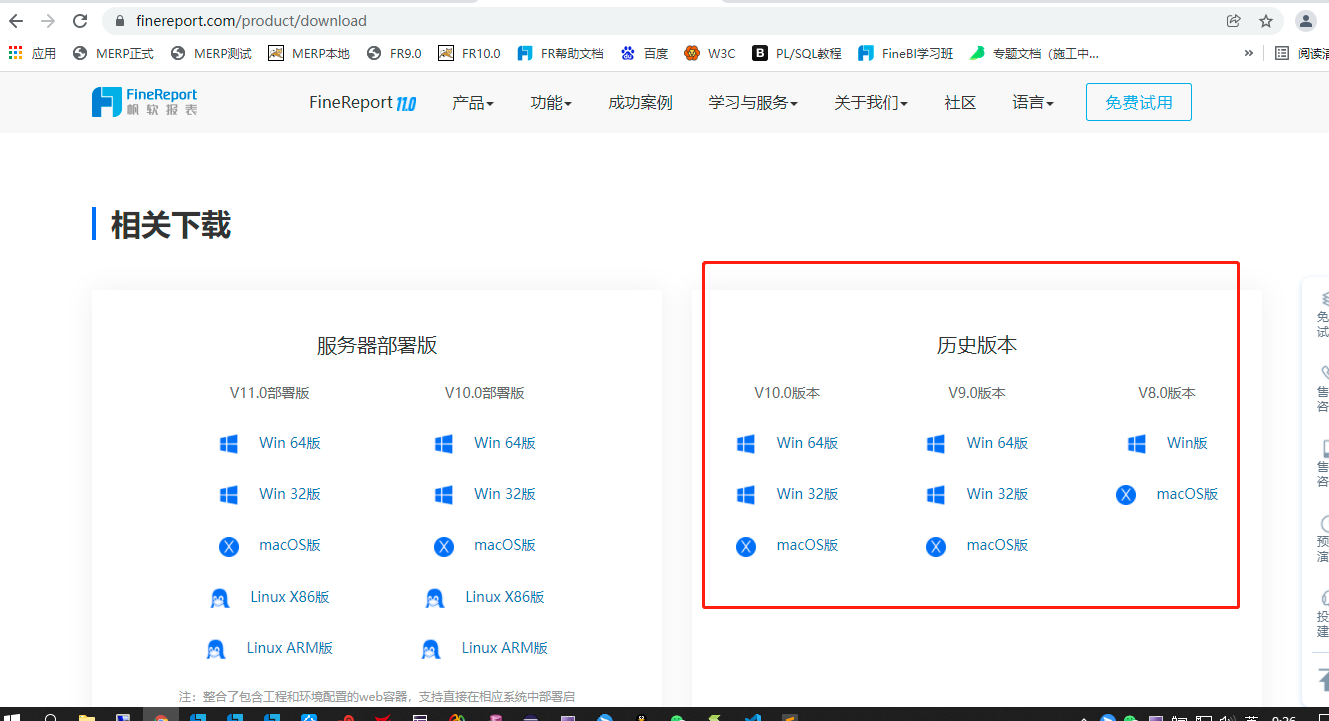The image size is (1329, 721).
Task: Click Linux penguin for V10.0部署版 Linux X86版
Action: [x=435, y=598]
